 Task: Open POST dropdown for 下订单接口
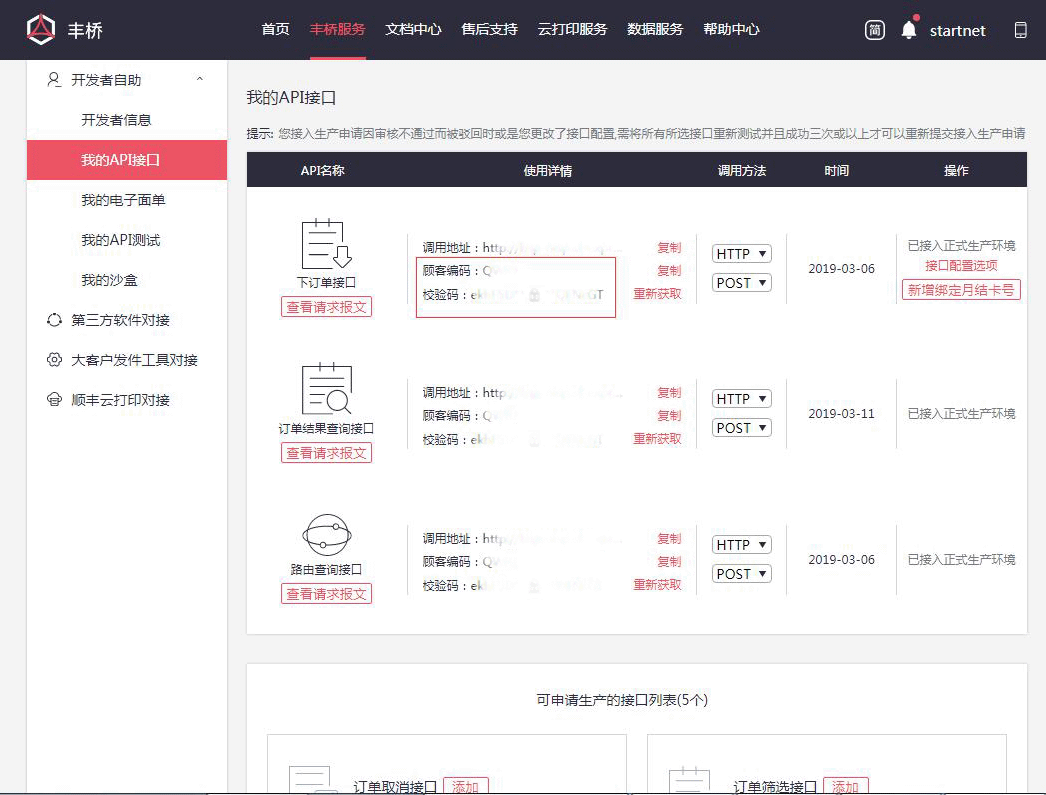[742, 283]
